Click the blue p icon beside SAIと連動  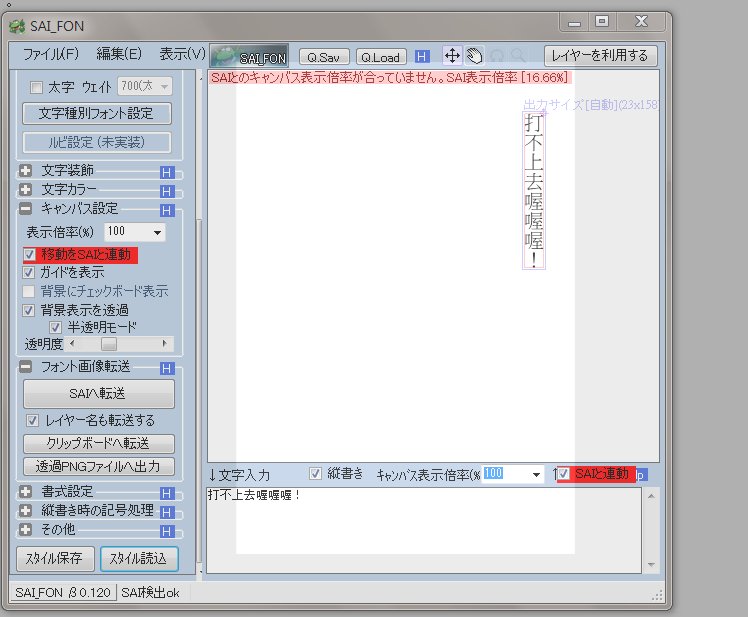[x=641, y=475]
